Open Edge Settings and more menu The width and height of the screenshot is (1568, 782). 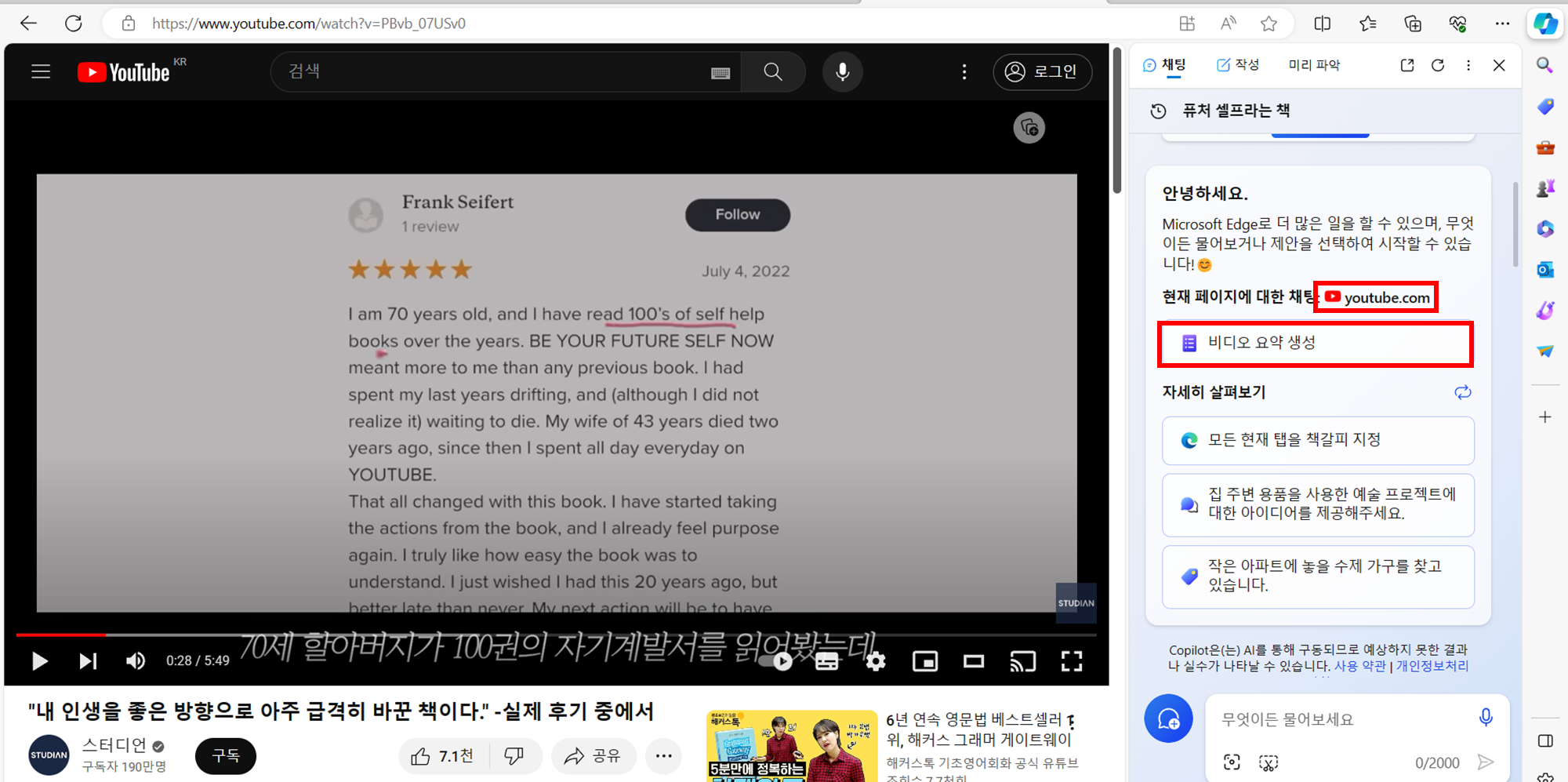1502,24
